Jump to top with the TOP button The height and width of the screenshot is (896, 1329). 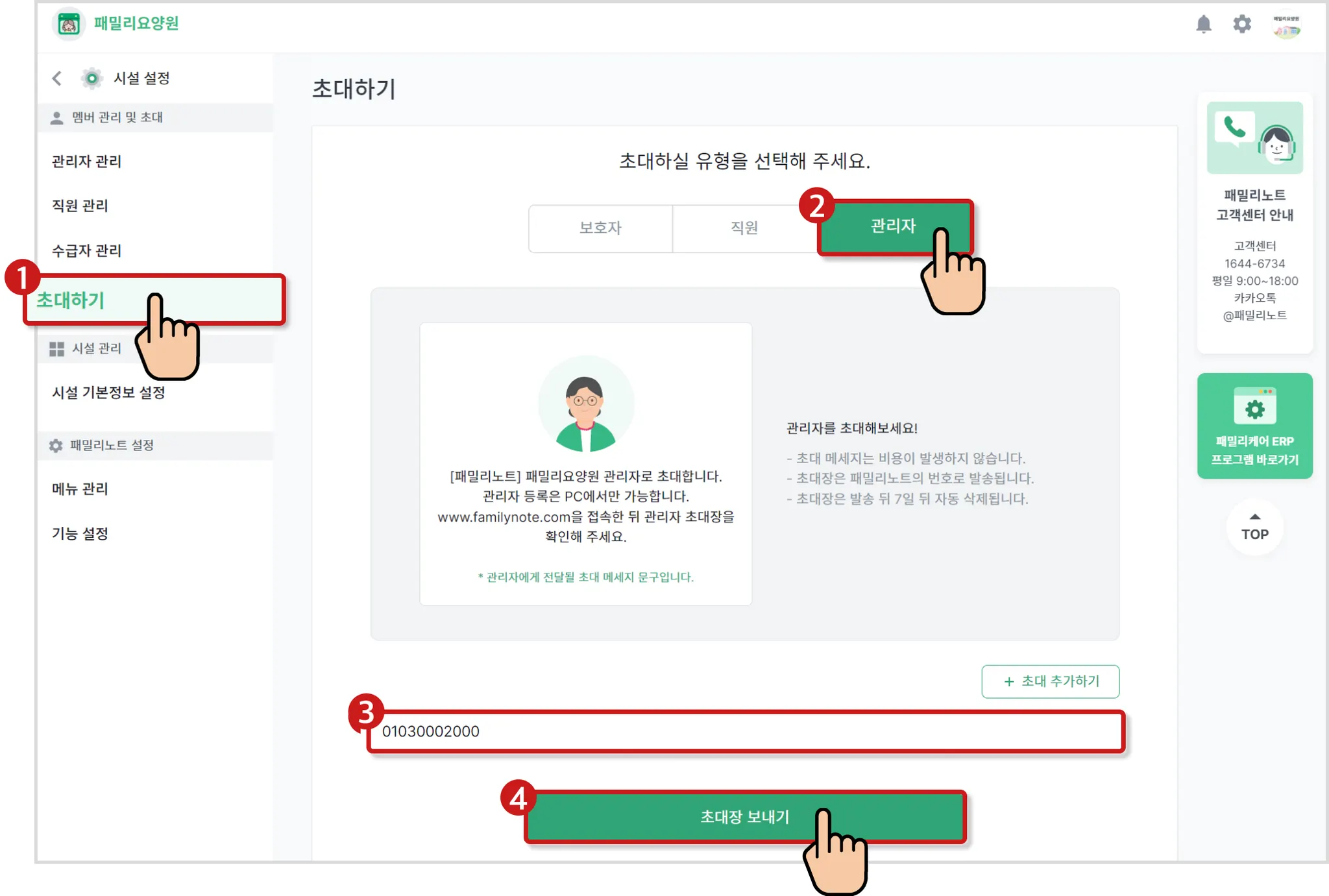[1254, 527]
